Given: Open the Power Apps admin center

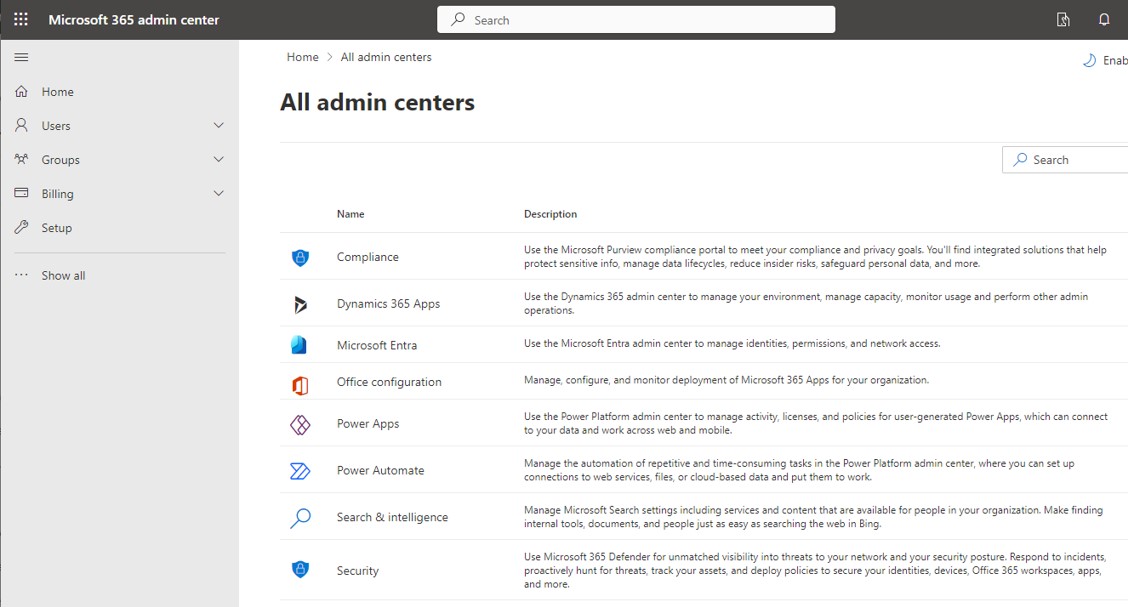Looking at the screenshot, I should coord(368,424).
